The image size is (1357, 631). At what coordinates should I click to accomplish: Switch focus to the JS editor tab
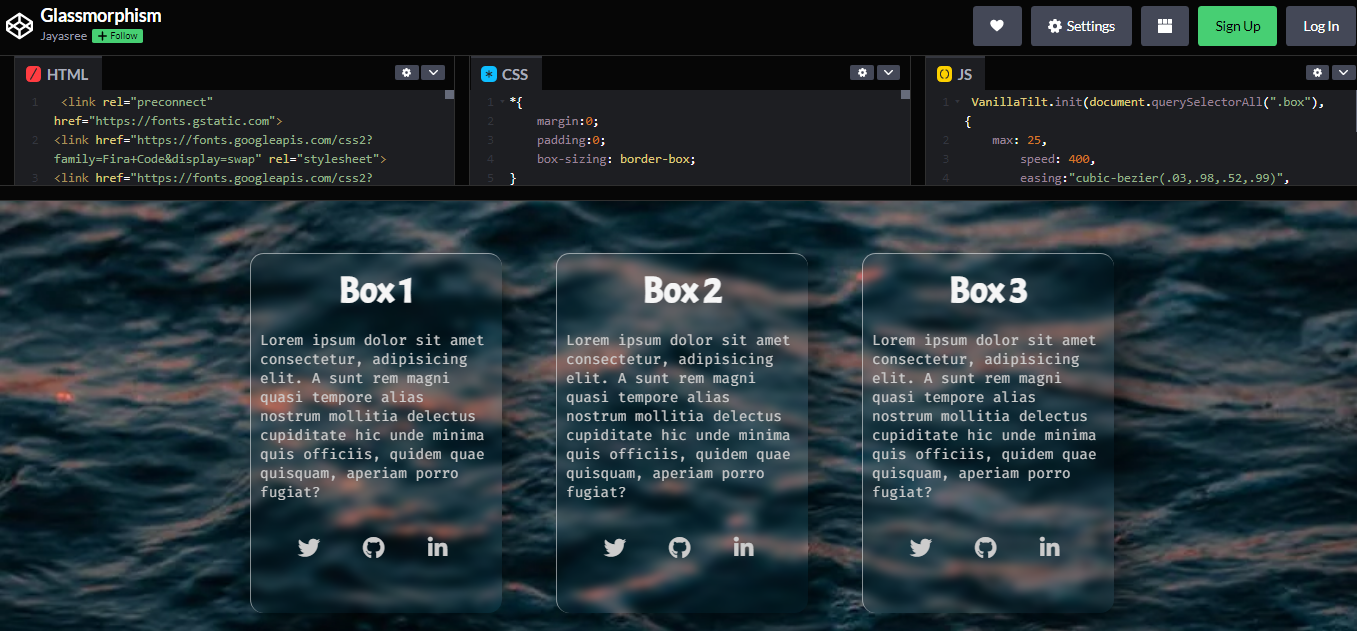tap(954, 73)
